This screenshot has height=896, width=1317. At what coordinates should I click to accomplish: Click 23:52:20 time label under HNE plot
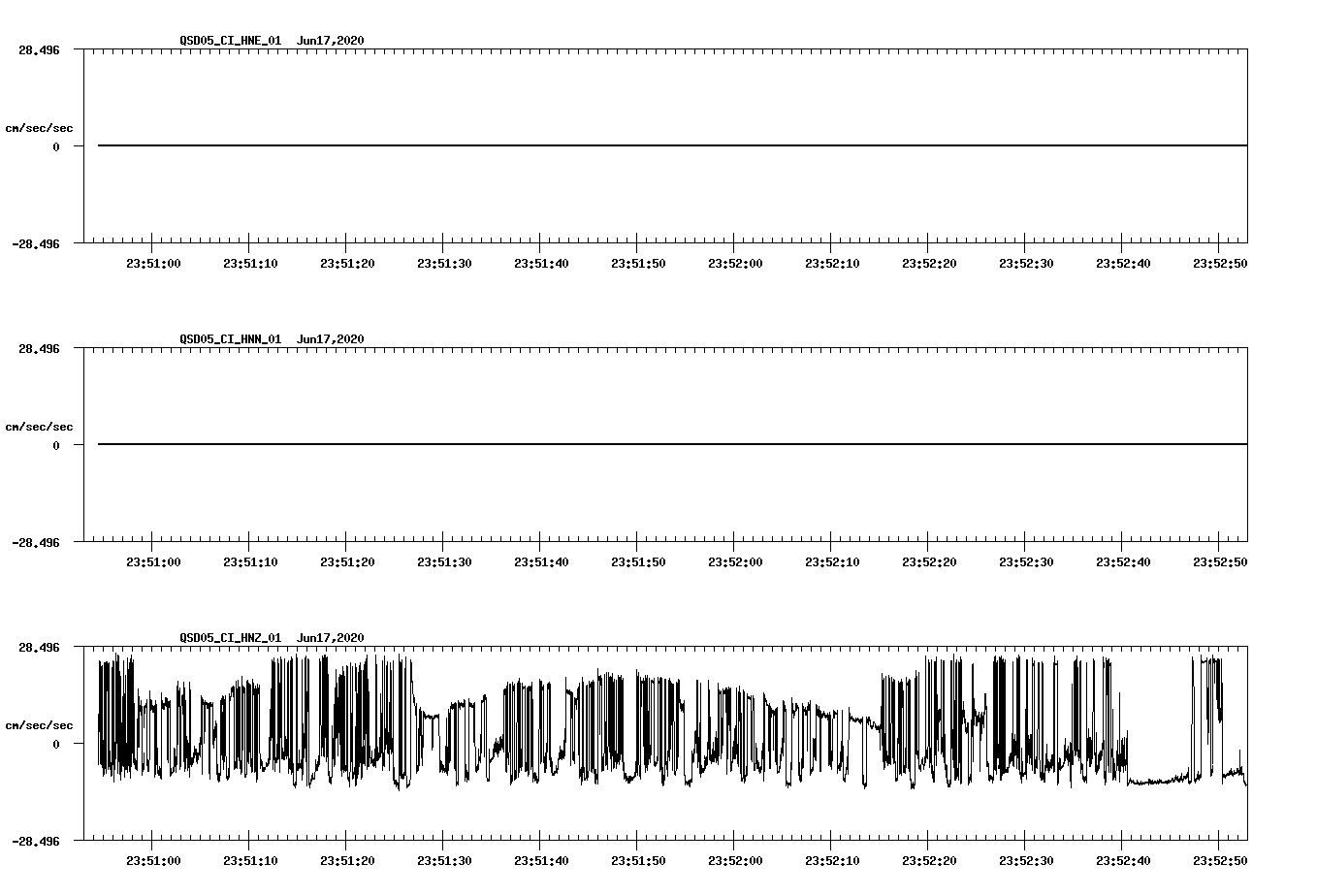[x=929, y=264]
